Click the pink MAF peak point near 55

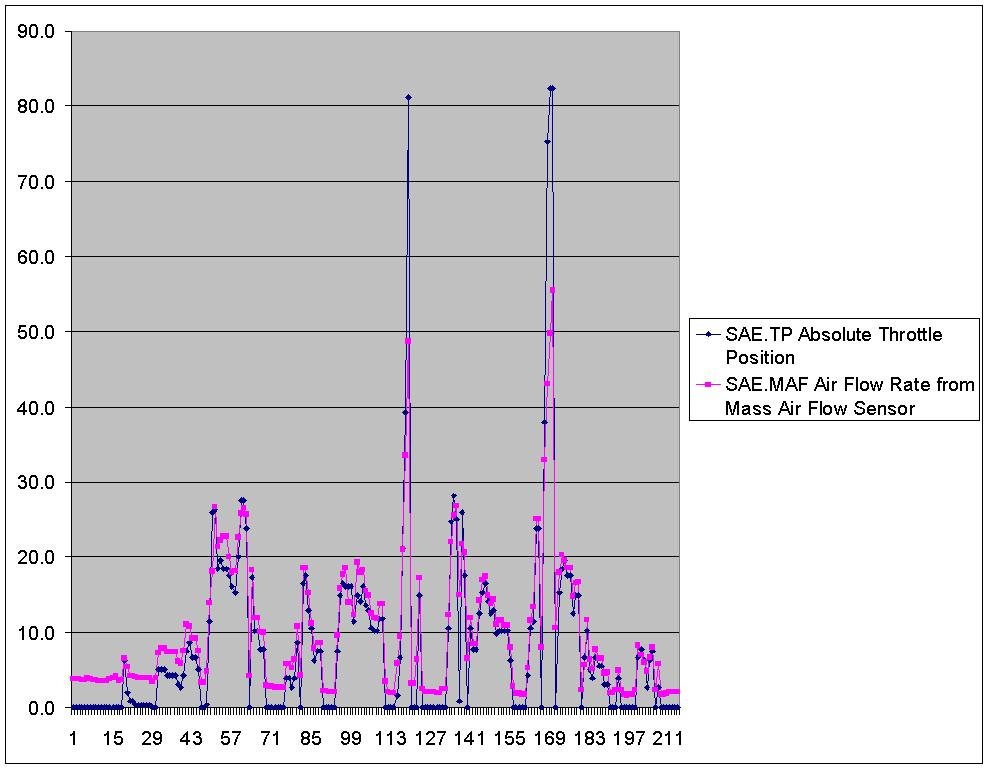552,290
